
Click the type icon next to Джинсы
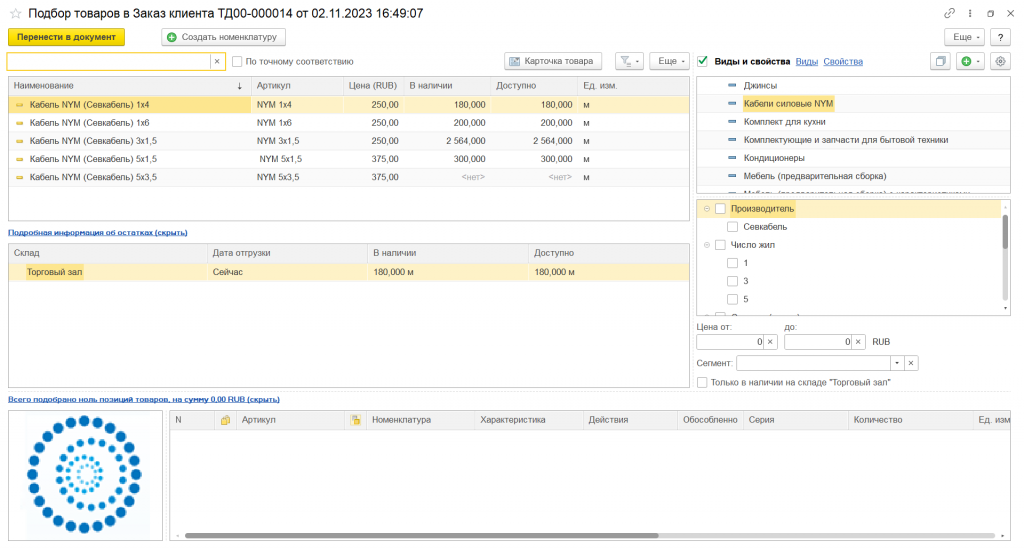(x=732, y=86)
